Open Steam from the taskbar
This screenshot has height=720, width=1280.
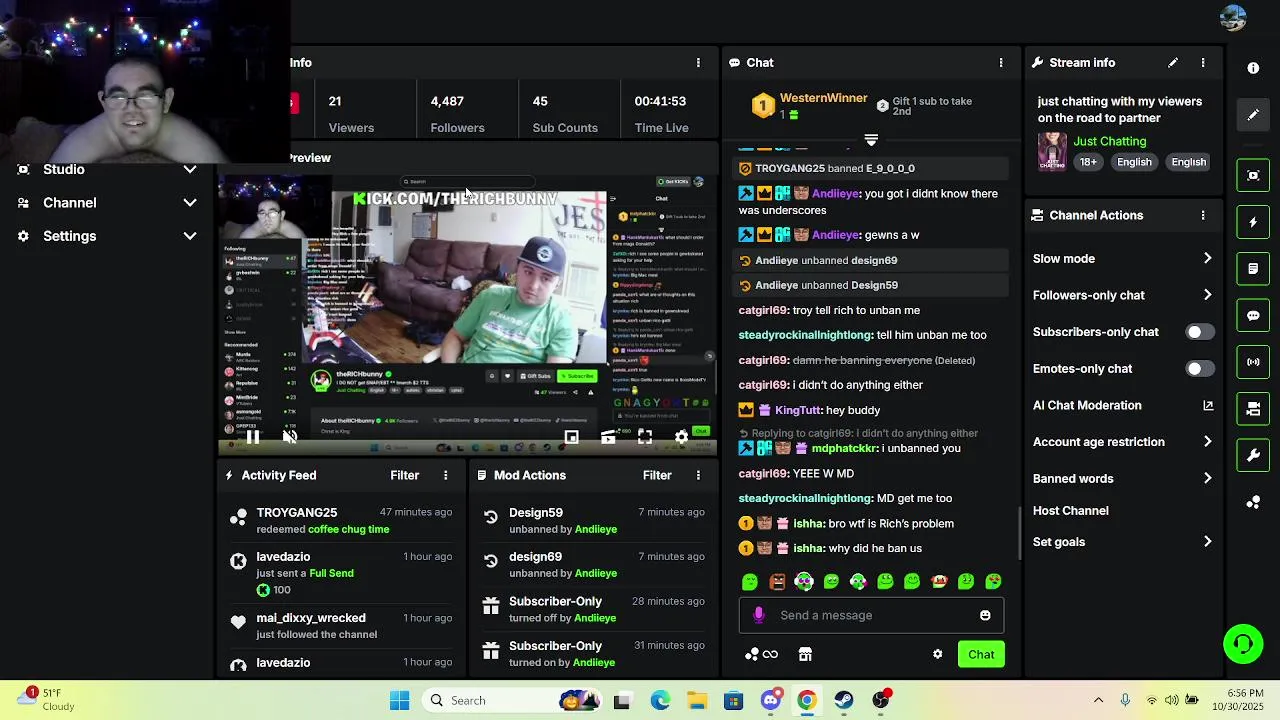(x=844, y=700)
